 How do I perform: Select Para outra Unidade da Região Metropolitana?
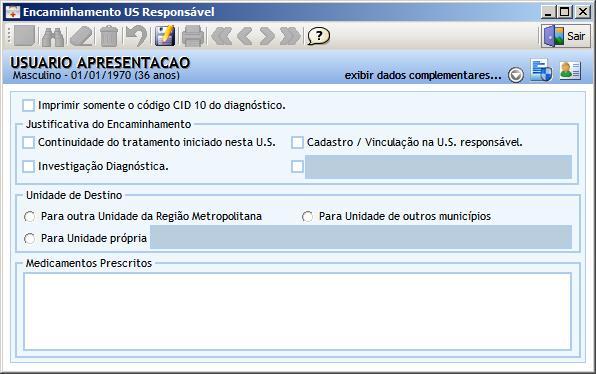[29, 217]
